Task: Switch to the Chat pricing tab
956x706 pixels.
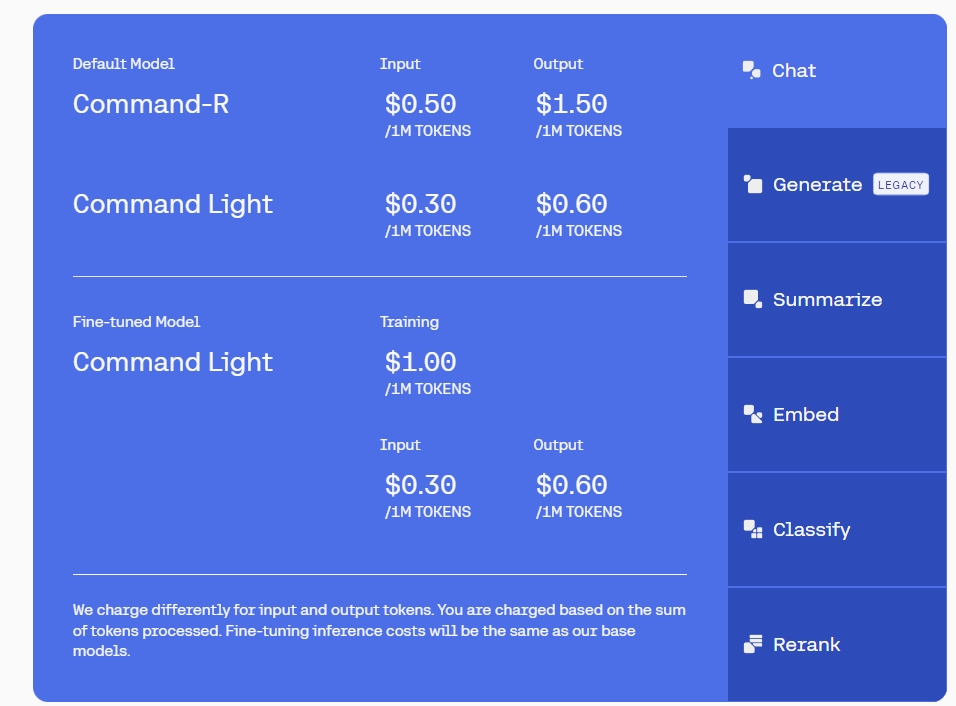Action: [794, 71]
